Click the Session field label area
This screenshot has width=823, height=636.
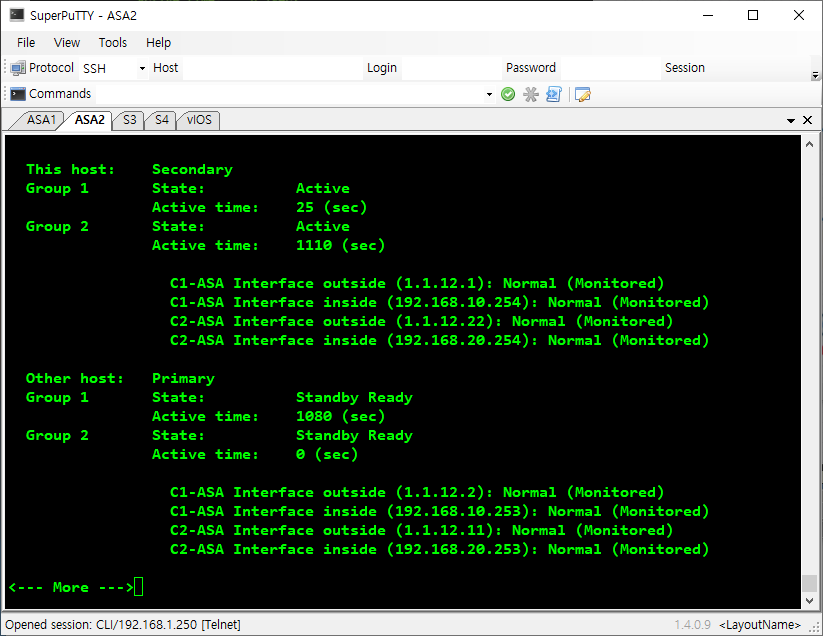(684, 68)
